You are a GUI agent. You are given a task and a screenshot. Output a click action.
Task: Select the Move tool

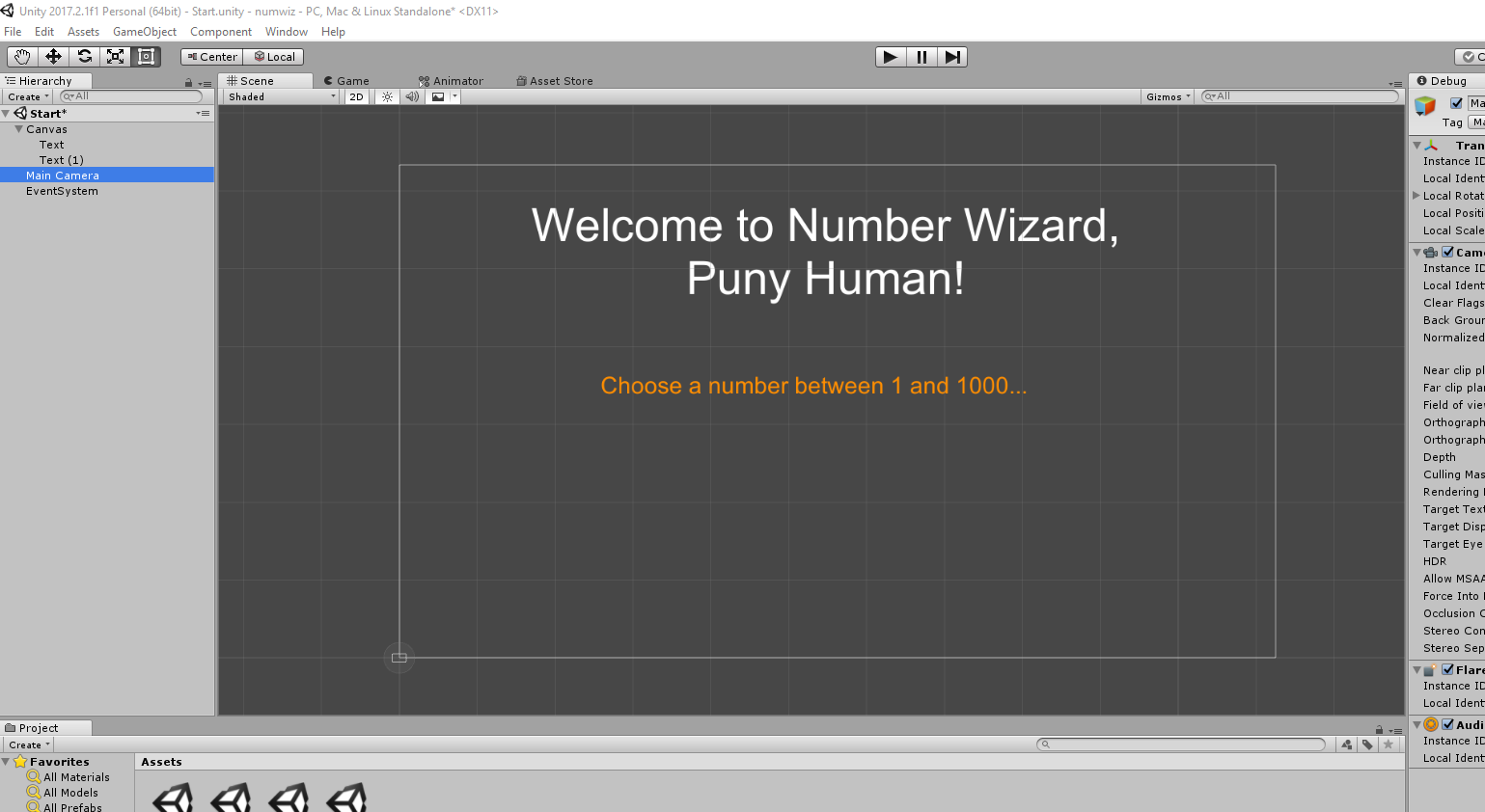pyautogui.click(x=53, y=57)
